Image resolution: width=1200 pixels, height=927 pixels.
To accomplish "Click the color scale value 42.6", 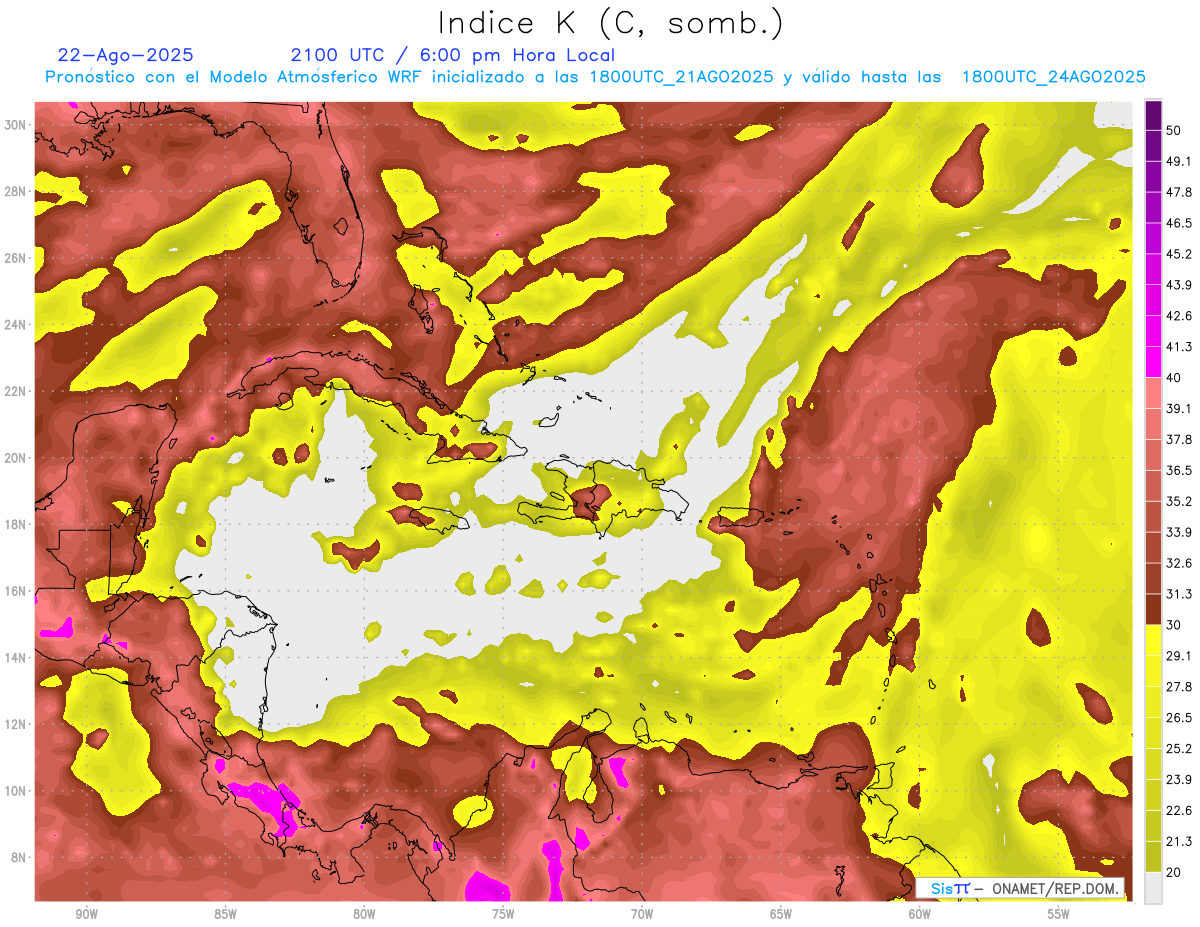I will coord(1178,316).
